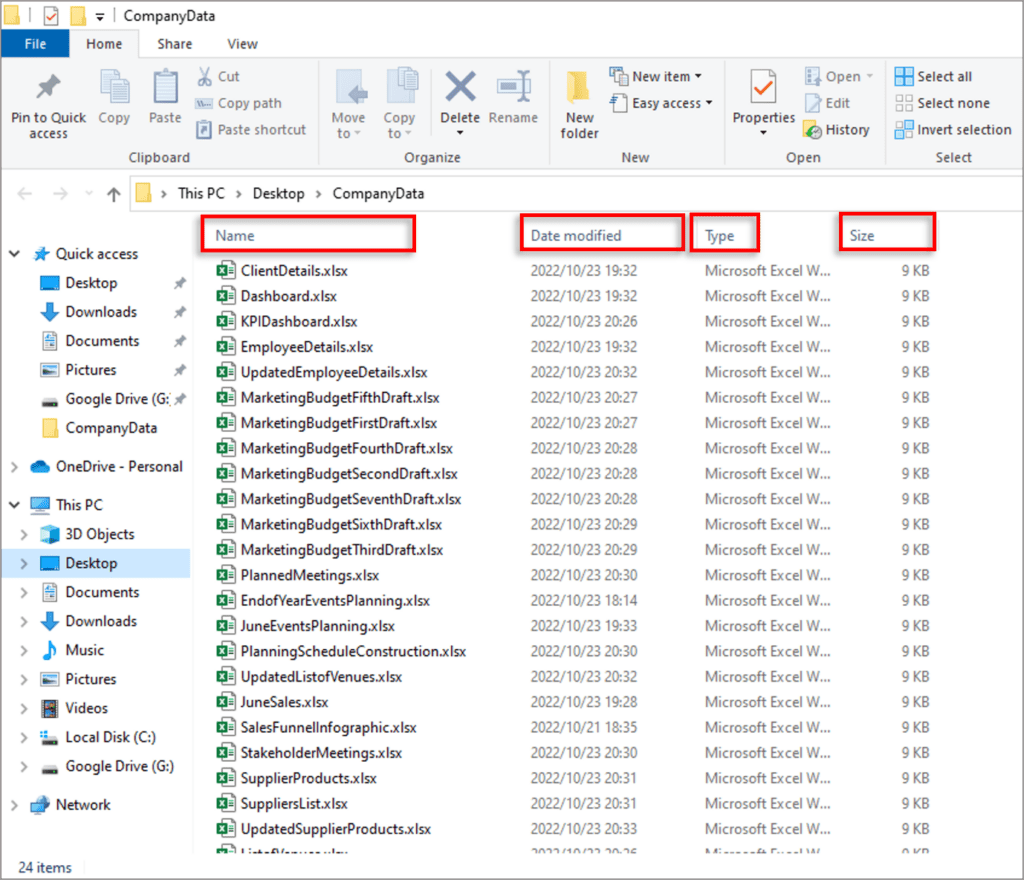Click the Select all icon

point(904,76)
